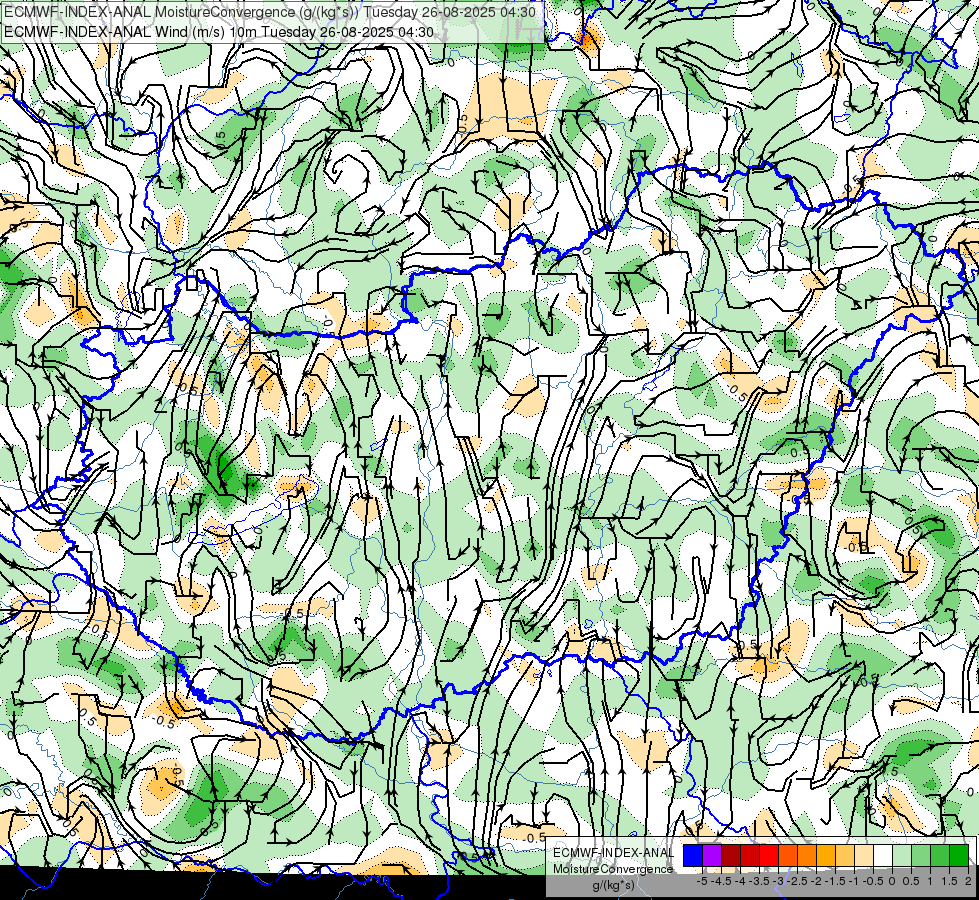Click the purple swatch in the legend
979x900 pixels.
point(712,856)
